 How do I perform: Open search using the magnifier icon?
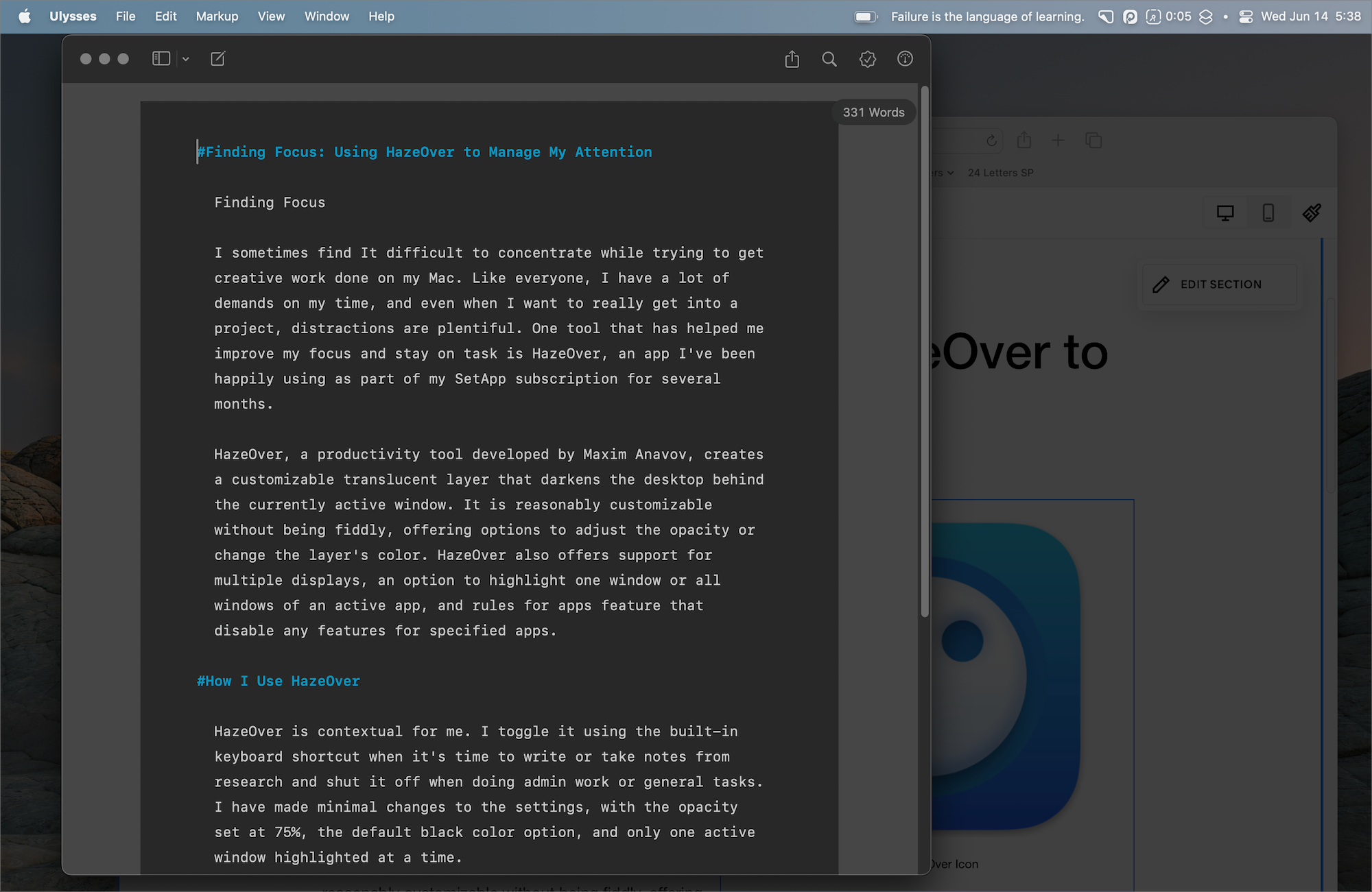829,59
